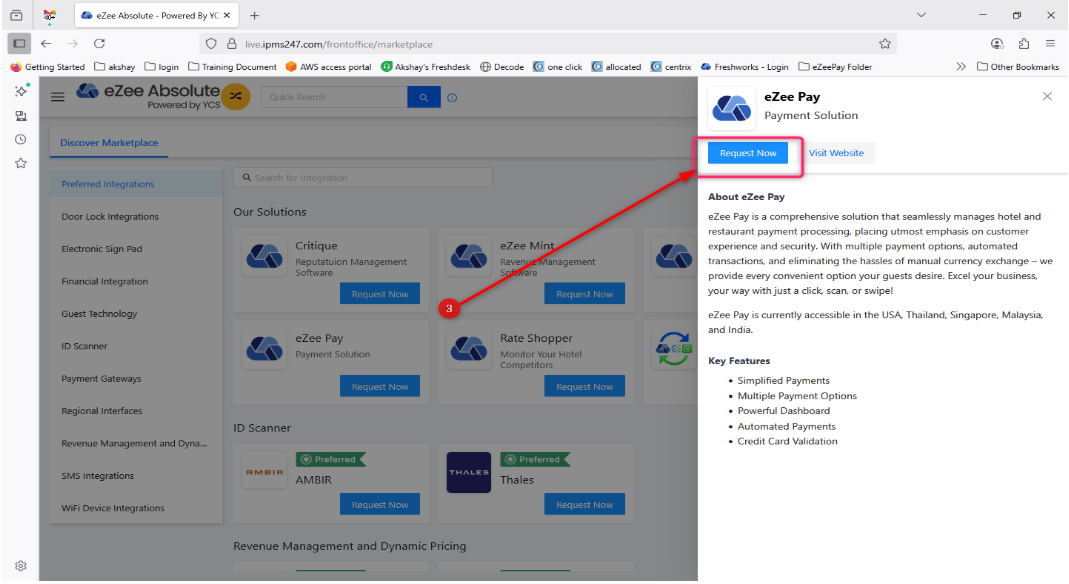Click the Rate Shopper product icon
Screen dimensions: 1069x584
pos(469,349)
